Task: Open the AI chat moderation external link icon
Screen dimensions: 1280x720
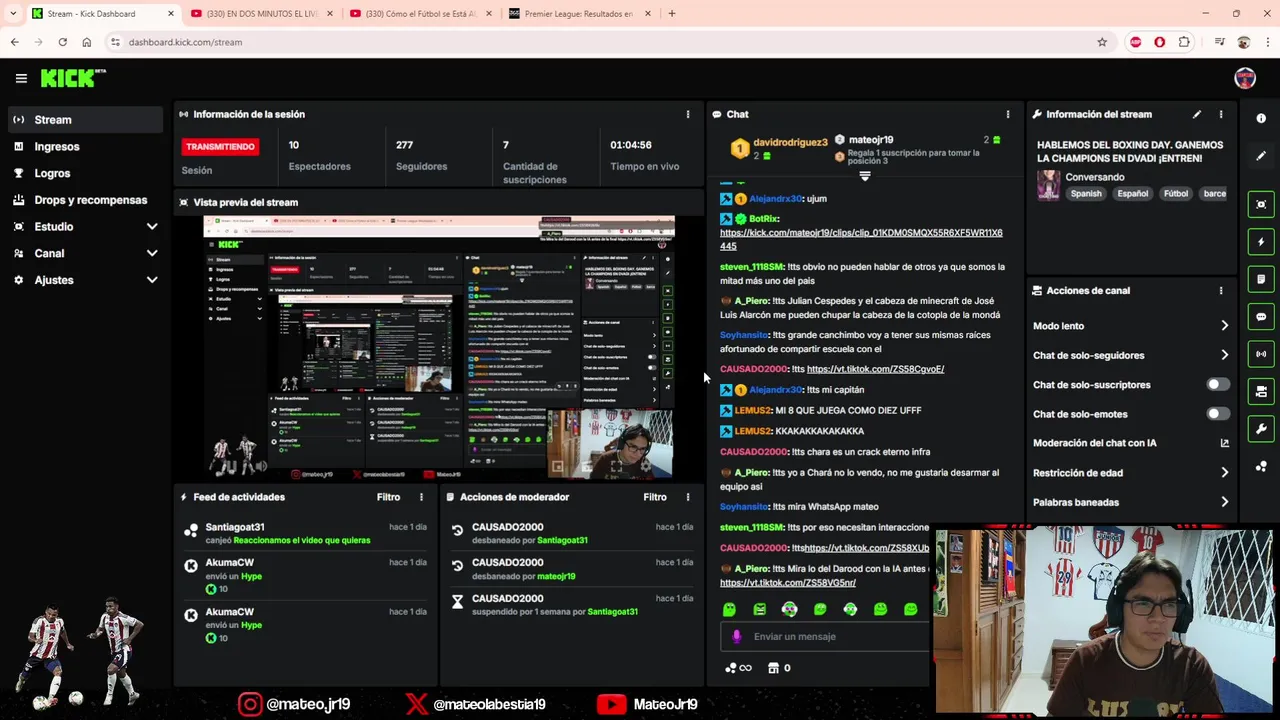Action: [1224, 443]
